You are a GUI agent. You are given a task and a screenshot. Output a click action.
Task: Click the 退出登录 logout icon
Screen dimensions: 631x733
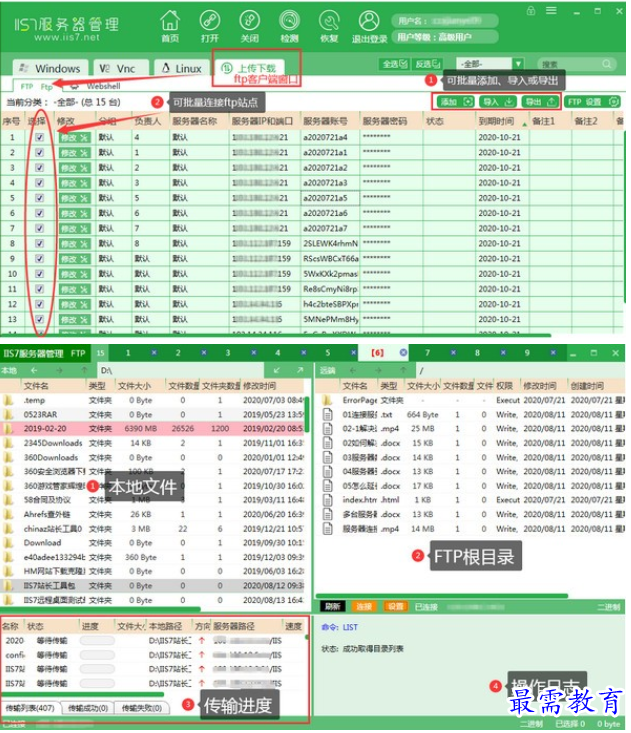click(369, 26)
